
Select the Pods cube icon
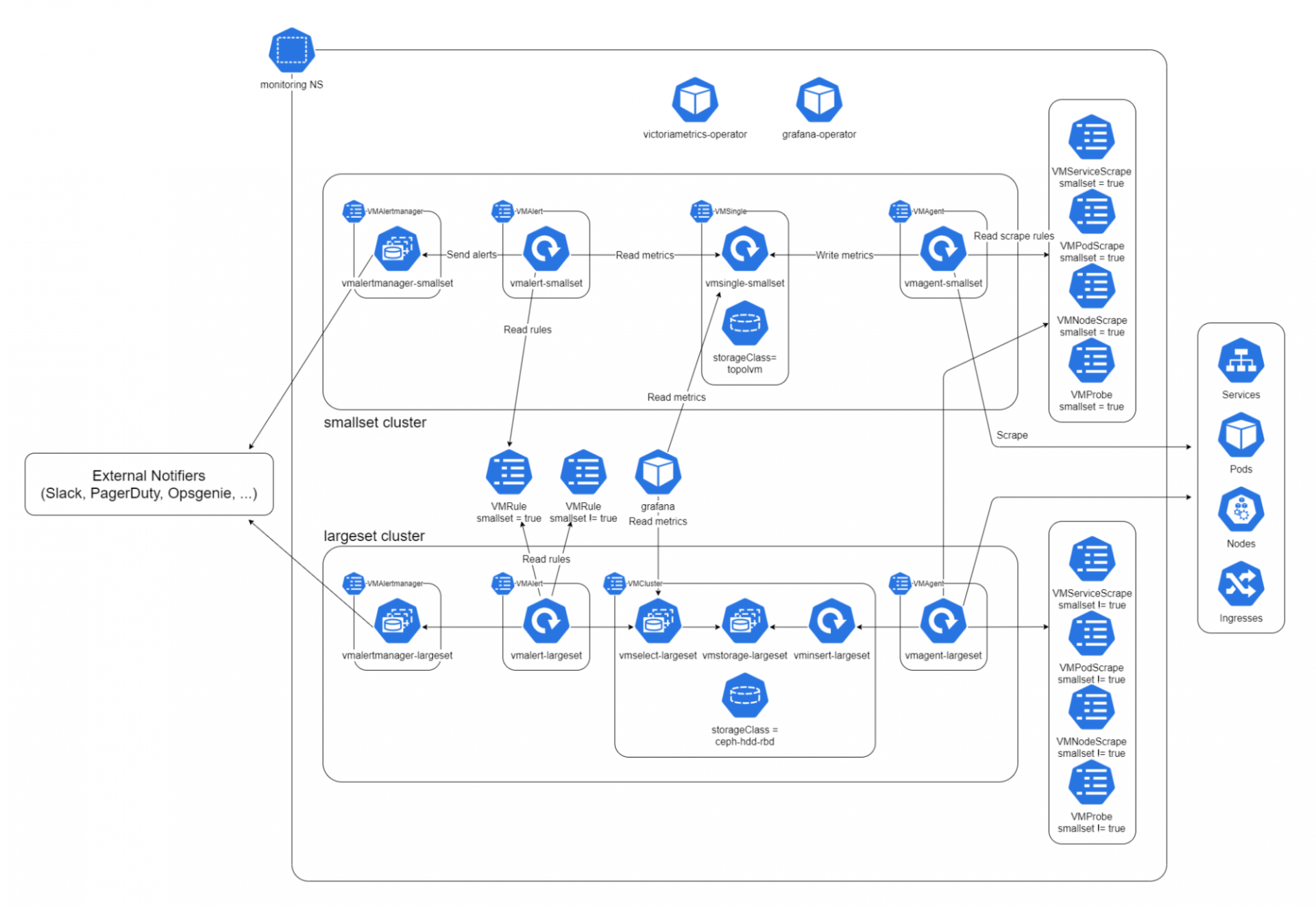pos(1241,435)
